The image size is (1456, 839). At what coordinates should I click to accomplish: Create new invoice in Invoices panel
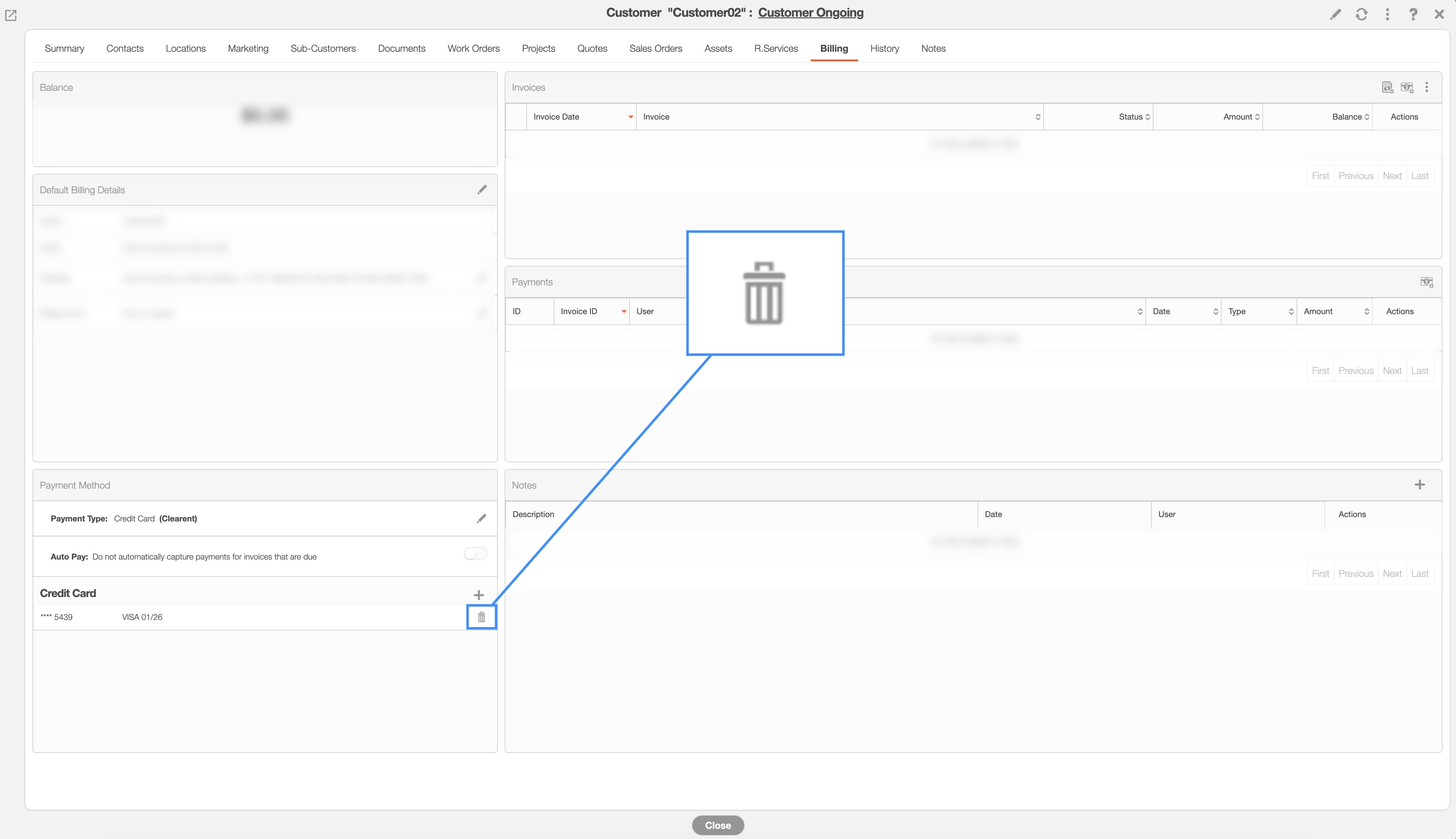[x=1388, y=87]
